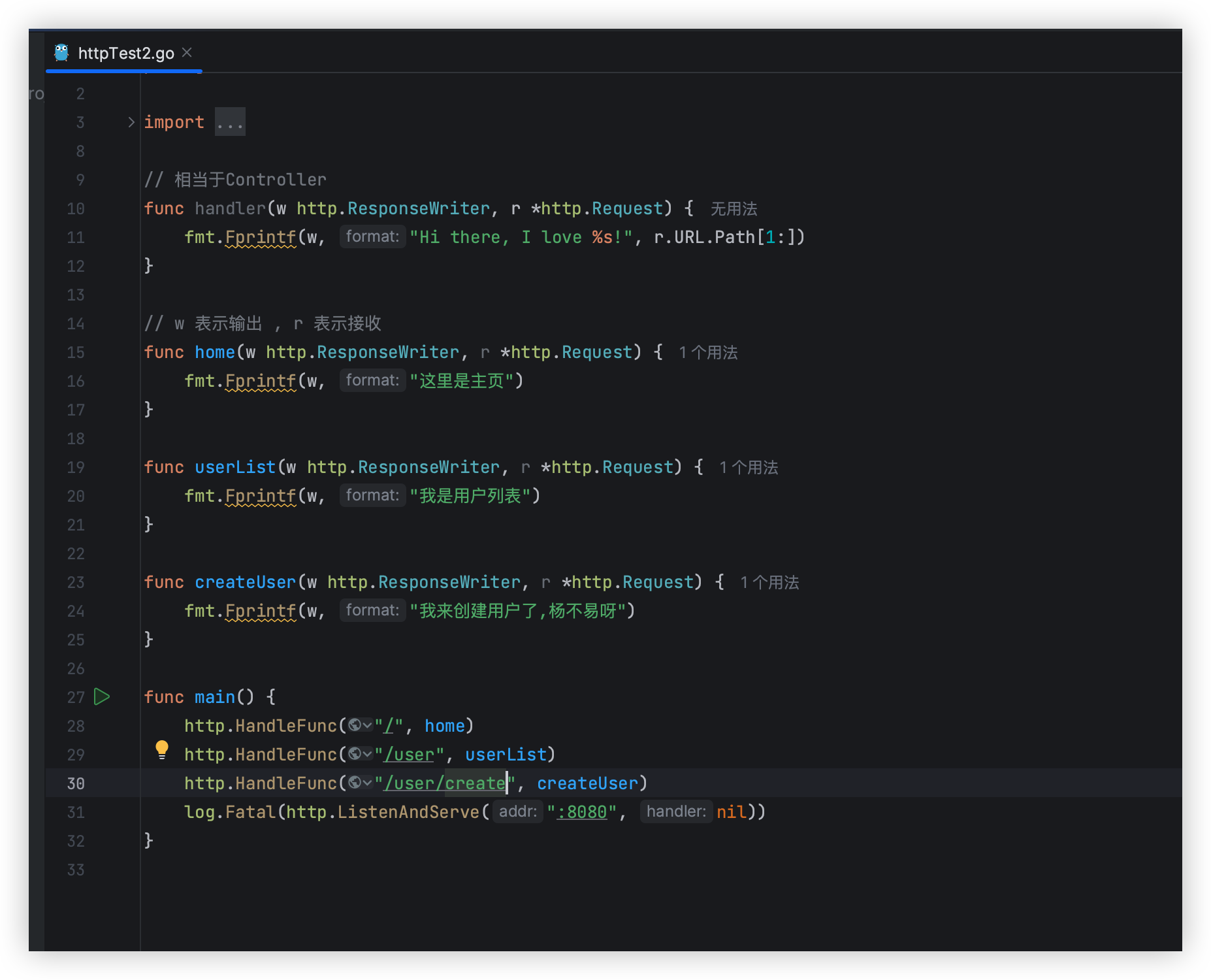Click line number 30 in the gutter
The height and width of the screenshot is (980, 1211).
[x=76, y=783]
